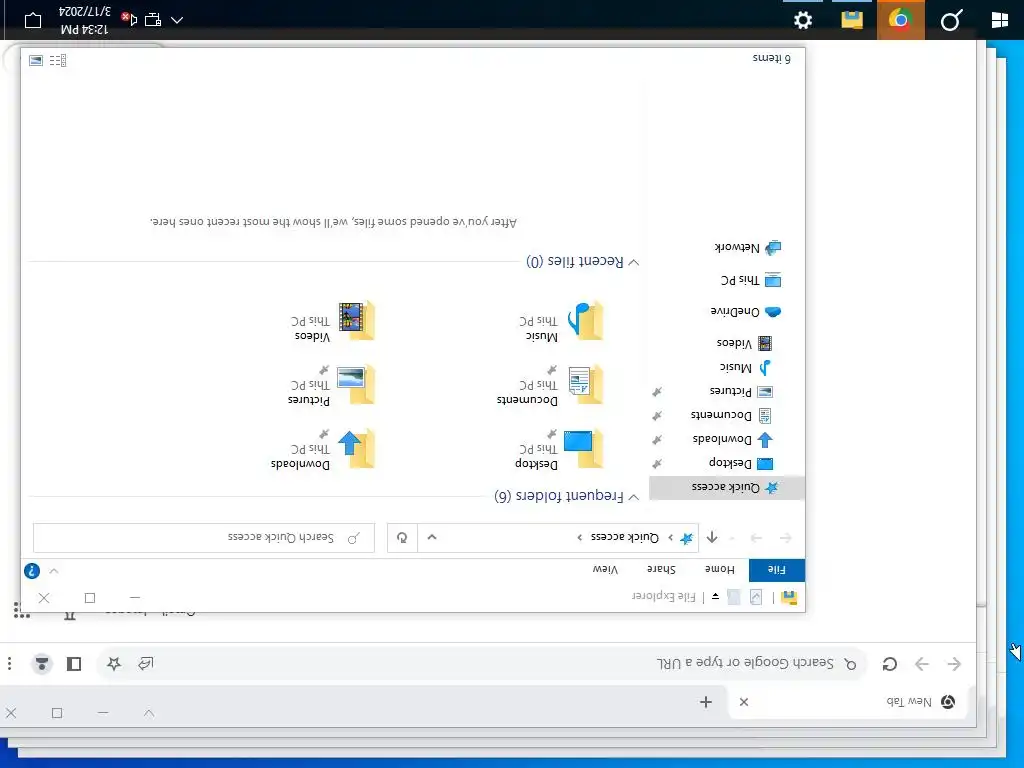Viewport: 1024px width, 768px height.
Task: Open address bar history dropdown
Action: click(432, 537)
